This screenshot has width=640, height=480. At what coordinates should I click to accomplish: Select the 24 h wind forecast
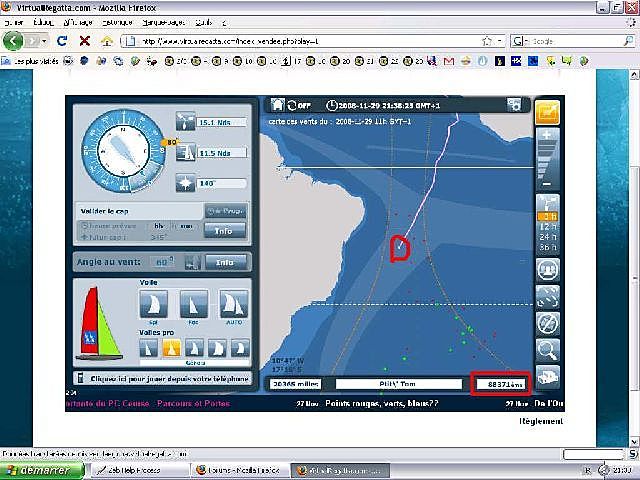547,237
